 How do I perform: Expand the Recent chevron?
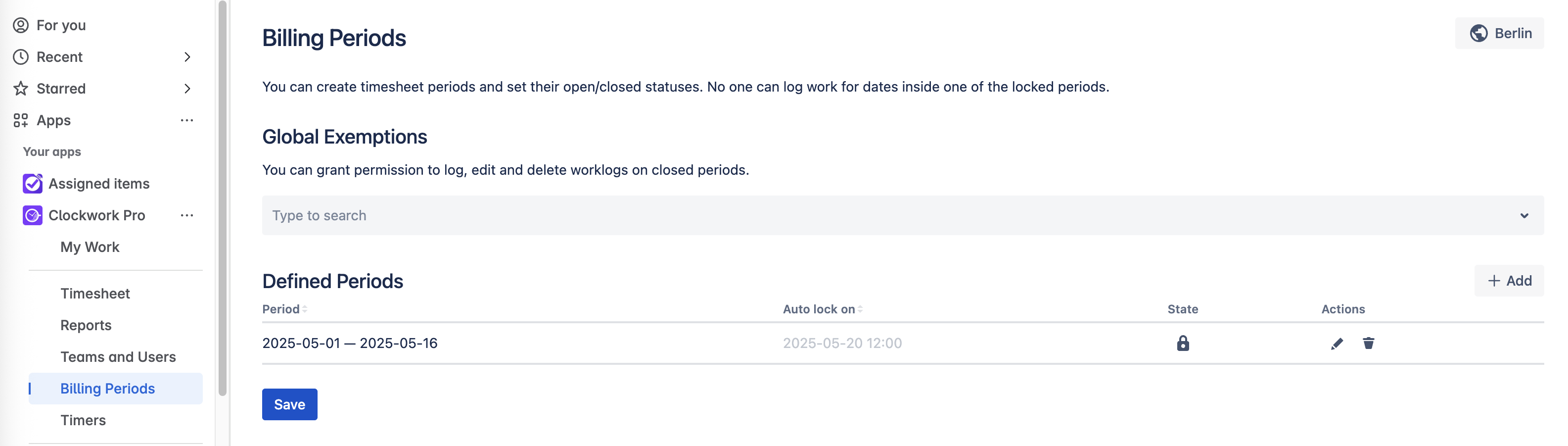click(187, 56)
